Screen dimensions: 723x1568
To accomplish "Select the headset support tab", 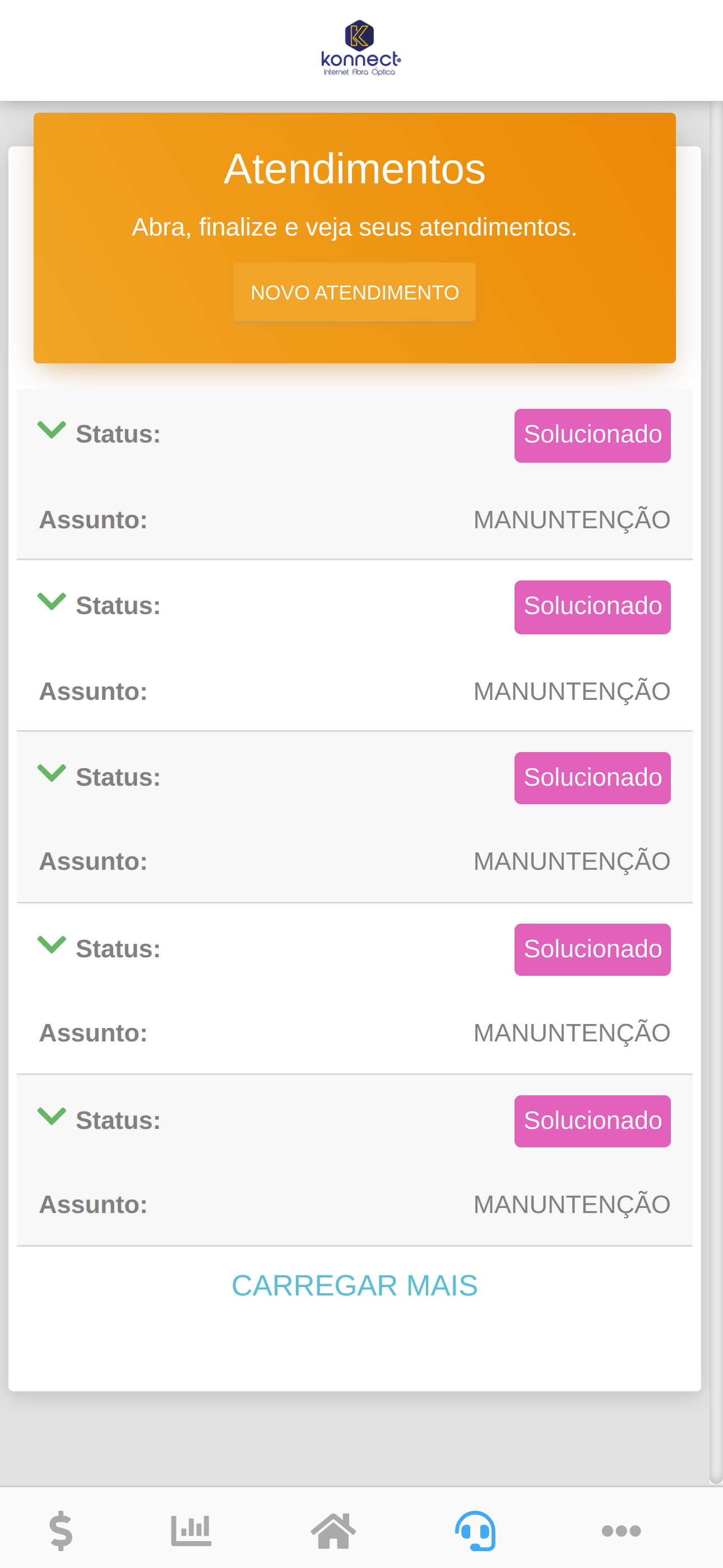I will [475, 1530].
